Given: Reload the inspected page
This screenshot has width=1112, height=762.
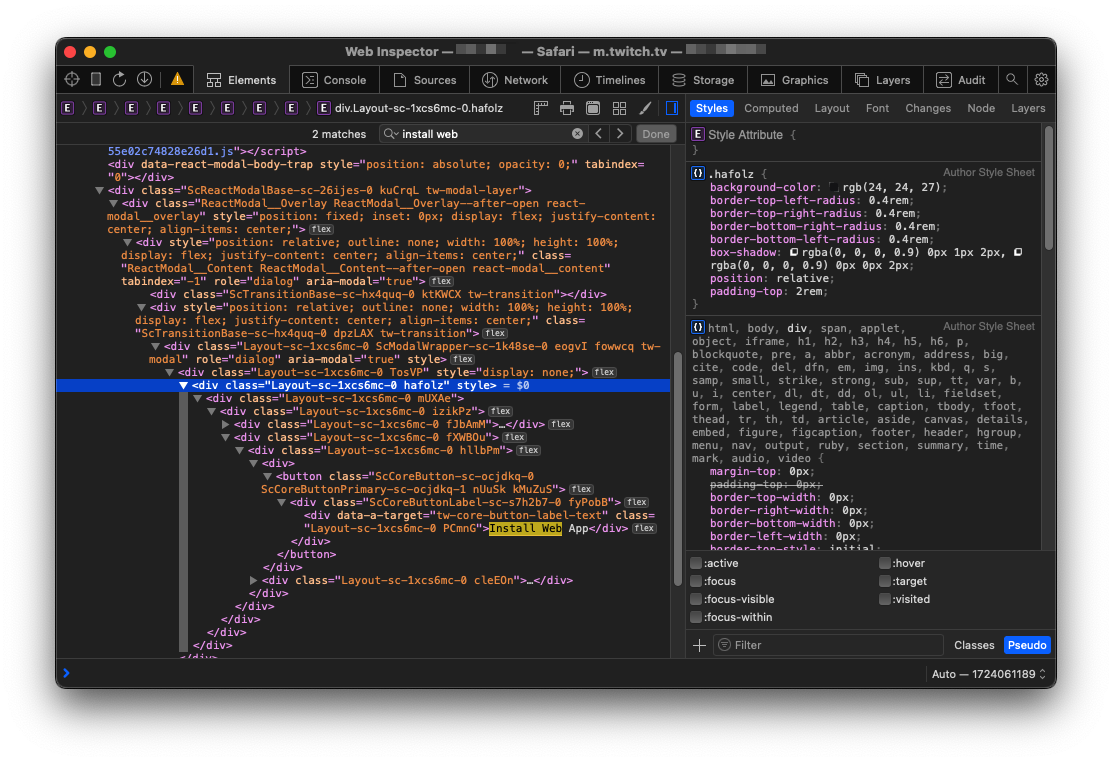Looking at the screenshot, I should pos(119,79).
